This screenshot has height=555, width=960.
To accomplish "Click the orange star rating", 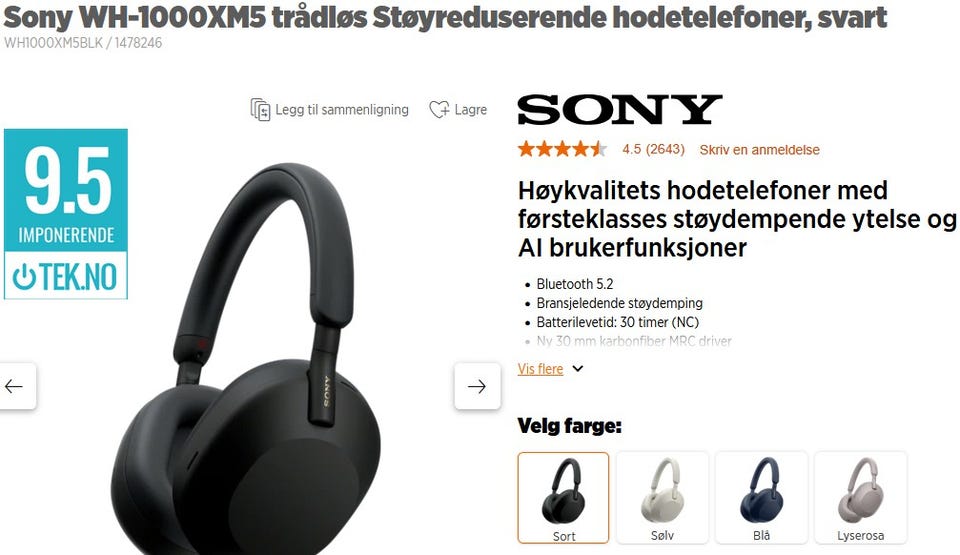I will click(562, 149).
